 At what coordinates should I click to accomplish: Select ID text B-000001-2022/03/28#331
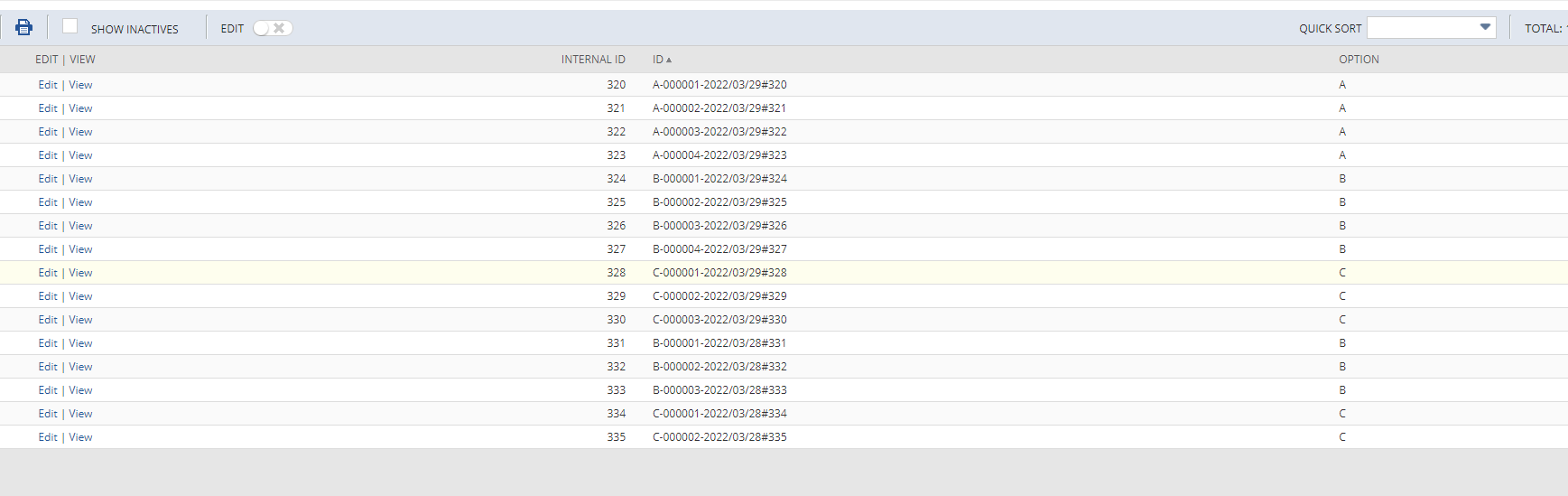point(719,343)
